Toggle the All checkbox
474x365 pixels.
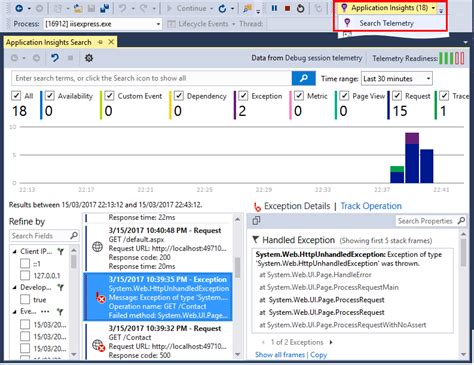16,96
